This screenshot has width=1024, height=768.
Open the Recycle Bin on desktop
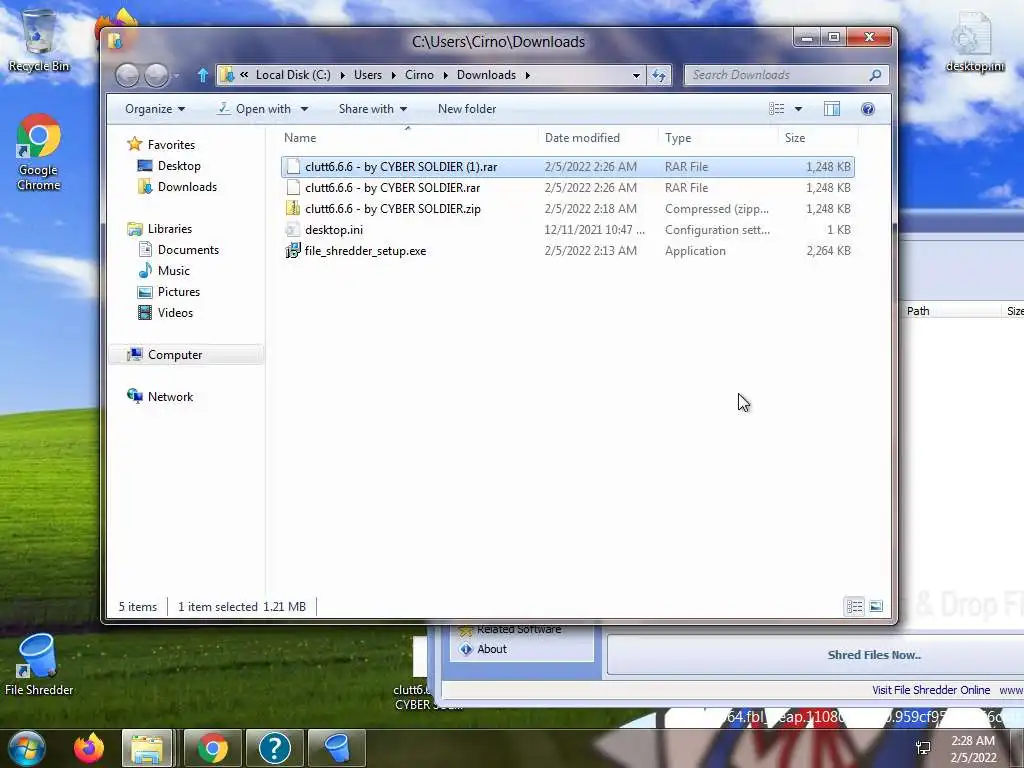[x=39, y=40]
